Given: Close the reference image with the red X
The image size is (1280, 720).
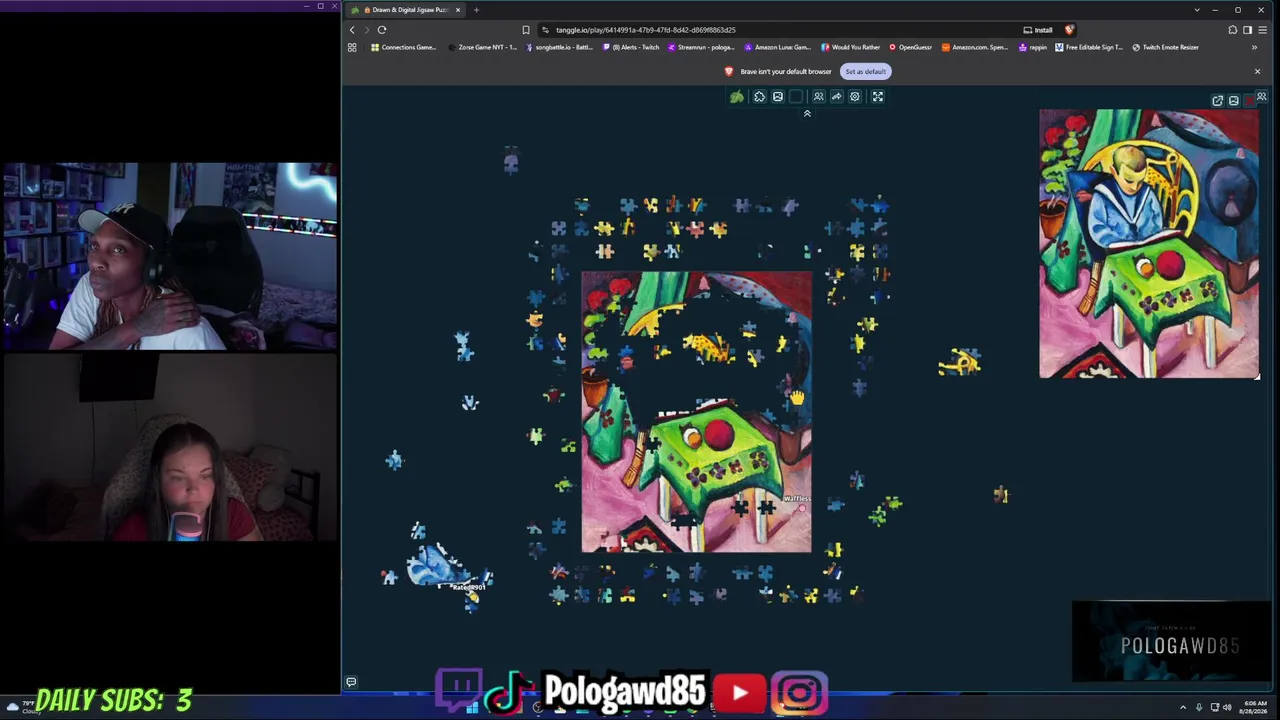Looking at the screenshot, I should click(x=1248, y=101).
